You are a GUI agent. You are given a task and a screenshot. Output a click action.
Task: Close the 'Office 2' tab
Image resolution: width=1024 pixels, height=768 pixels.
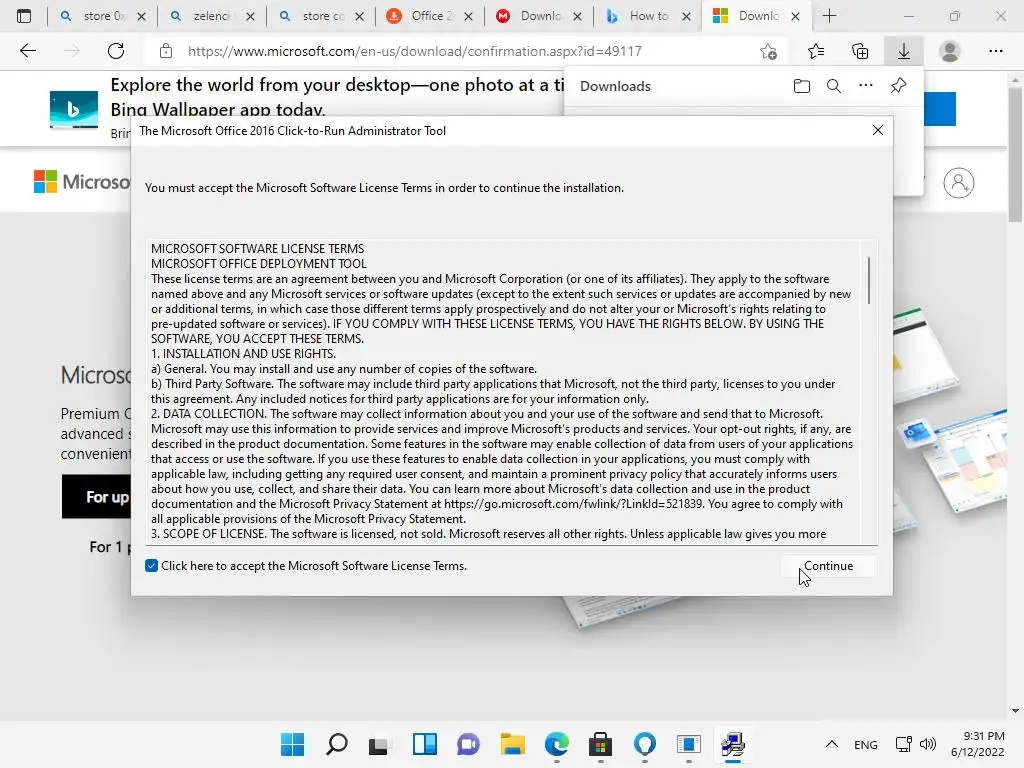(468, 16)
